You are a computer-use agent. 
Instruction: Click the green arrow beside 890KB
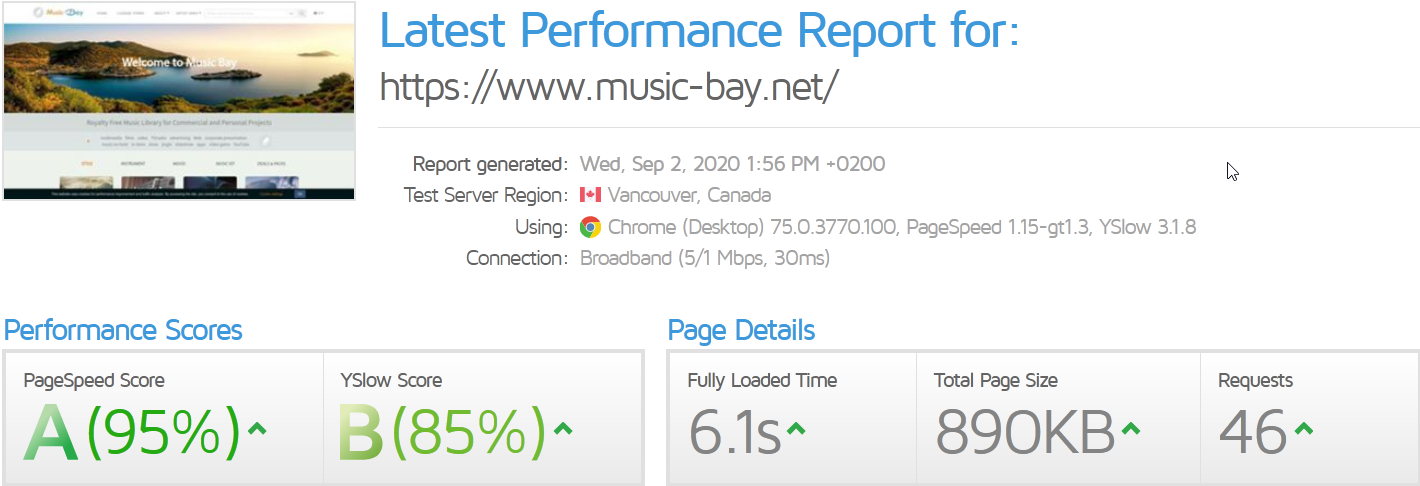coord(1131,429)
